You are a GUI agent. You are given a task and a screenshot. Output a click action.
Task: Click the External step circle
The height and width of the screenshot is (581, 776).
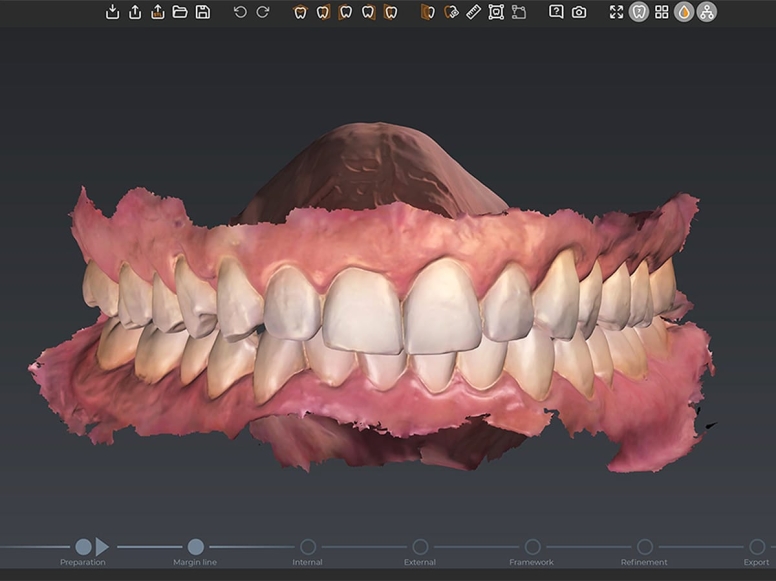[x=420, y=547]
